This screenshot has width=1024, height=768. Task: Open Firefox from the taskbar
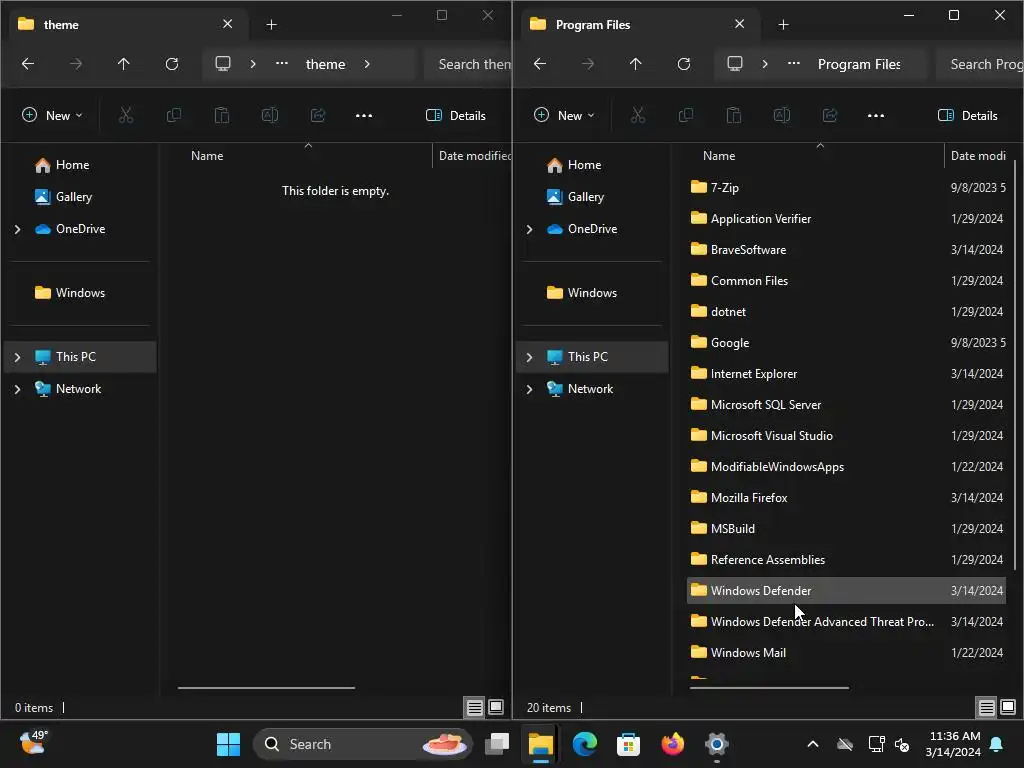(673, 744)
